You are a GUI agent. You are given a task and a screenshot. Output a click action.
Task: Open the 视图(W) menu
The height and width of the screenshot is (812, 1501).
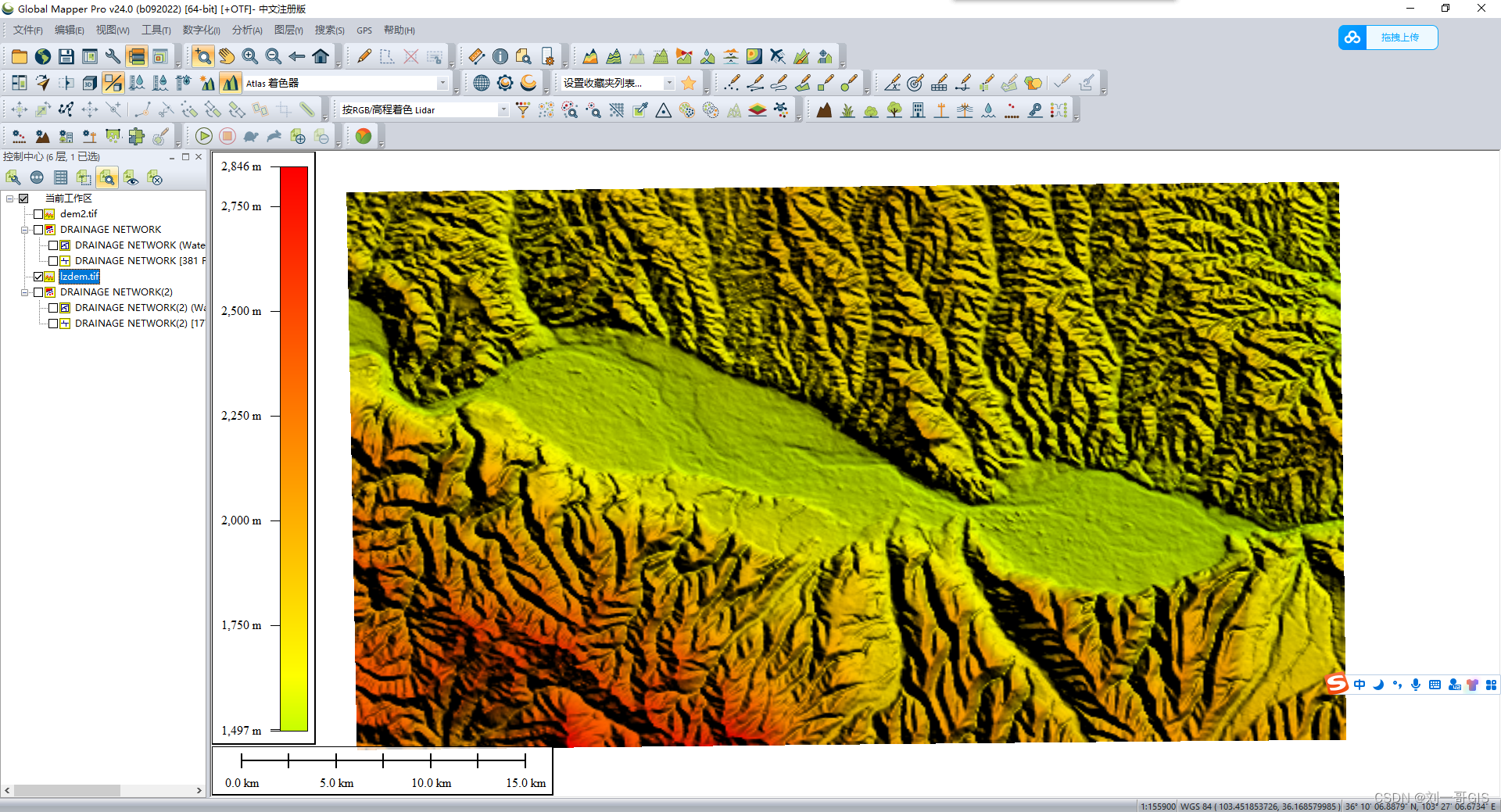coord(113,30)
